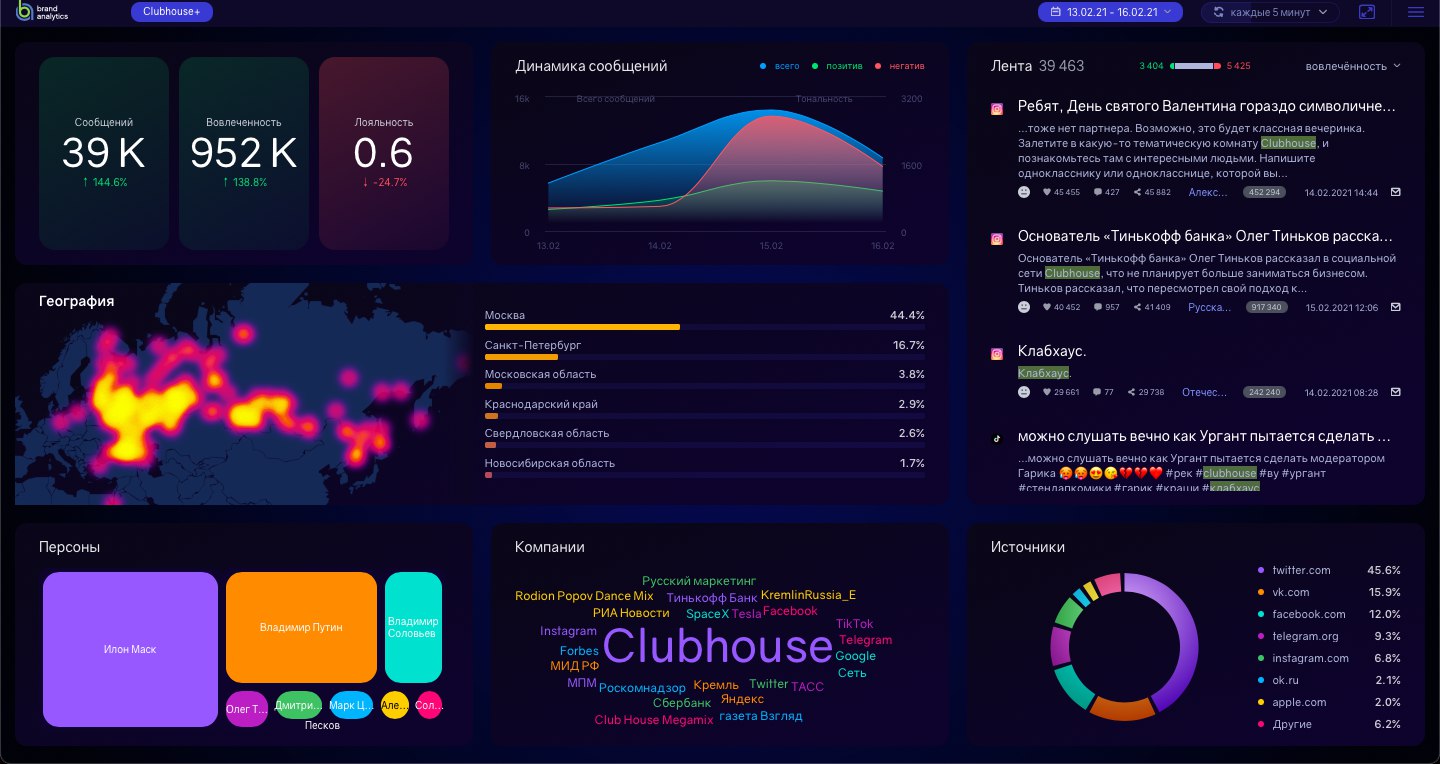The image size is (1440, 764).
Task: Click 'instagram.com' source legend entry
Action: pos(1330,658)
